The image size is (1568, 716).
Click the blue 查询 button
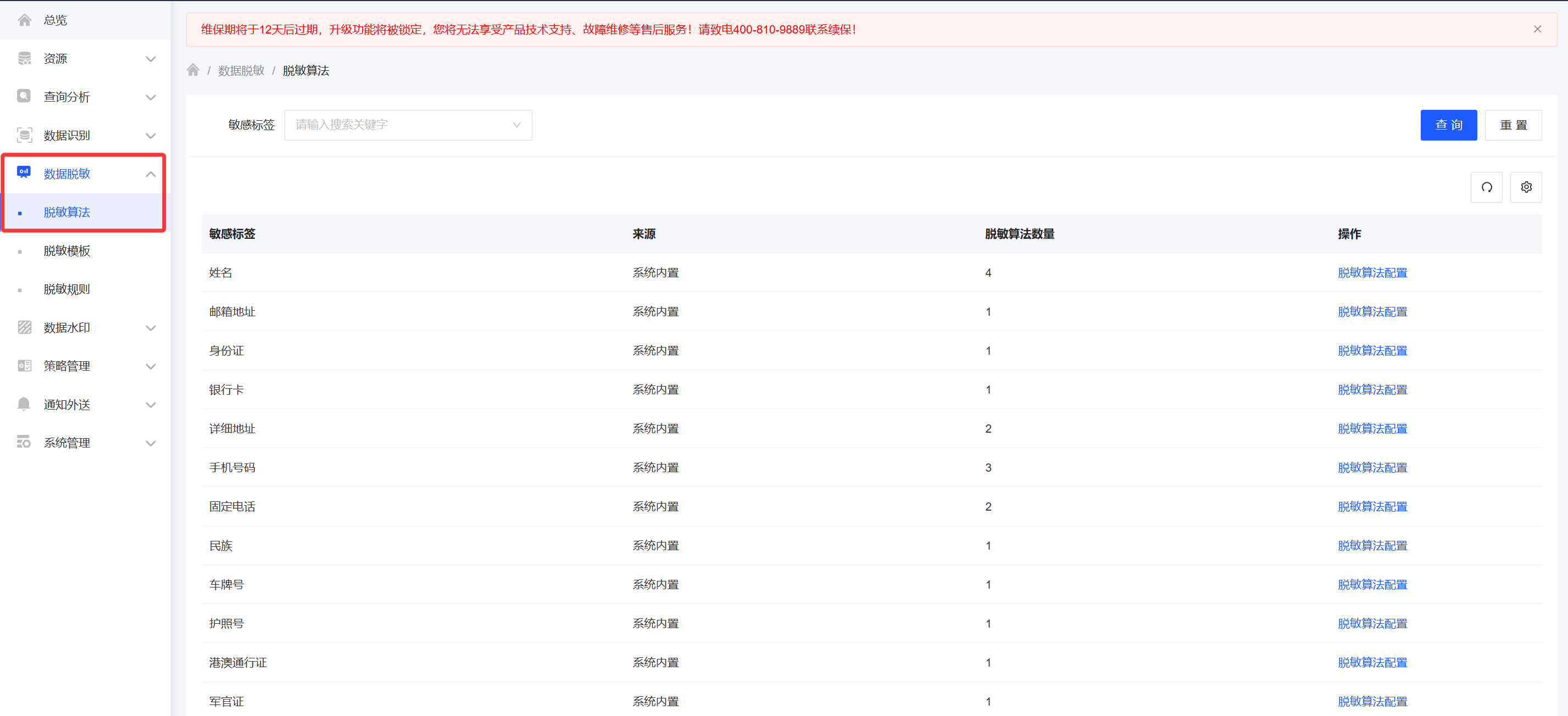pos(1448,125)
